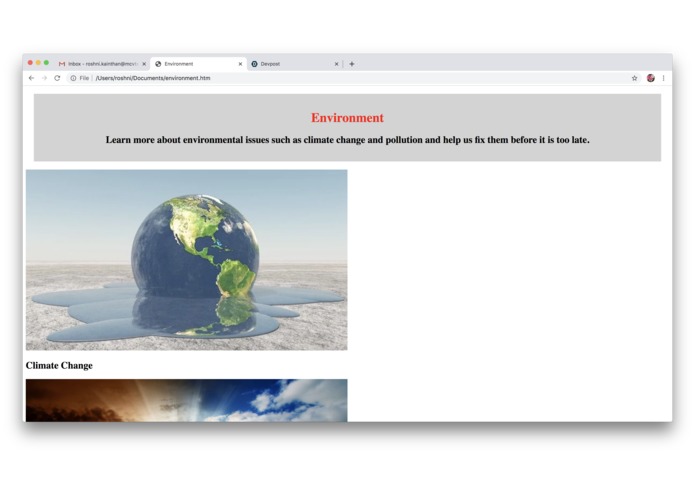The height and width of the screenshot is (494, 695).
Task: Close the Inbox Gmail tab
Action: [144, 64]
